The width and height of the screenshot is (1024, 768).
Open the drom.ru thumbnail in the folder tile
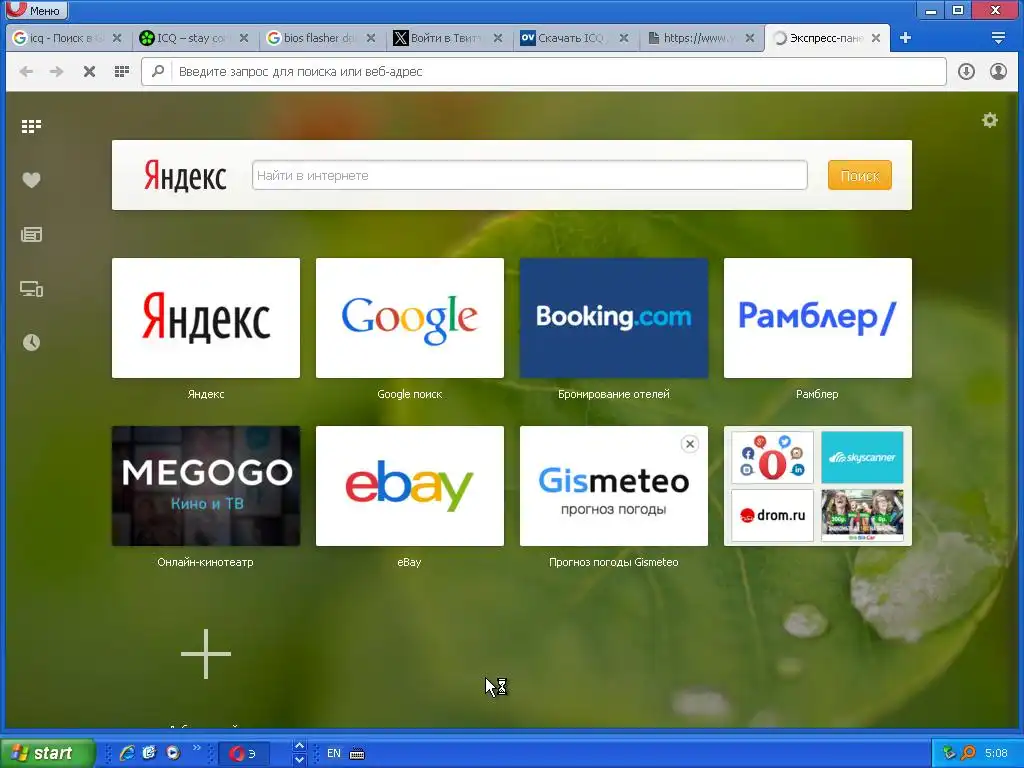click(773, 515)
